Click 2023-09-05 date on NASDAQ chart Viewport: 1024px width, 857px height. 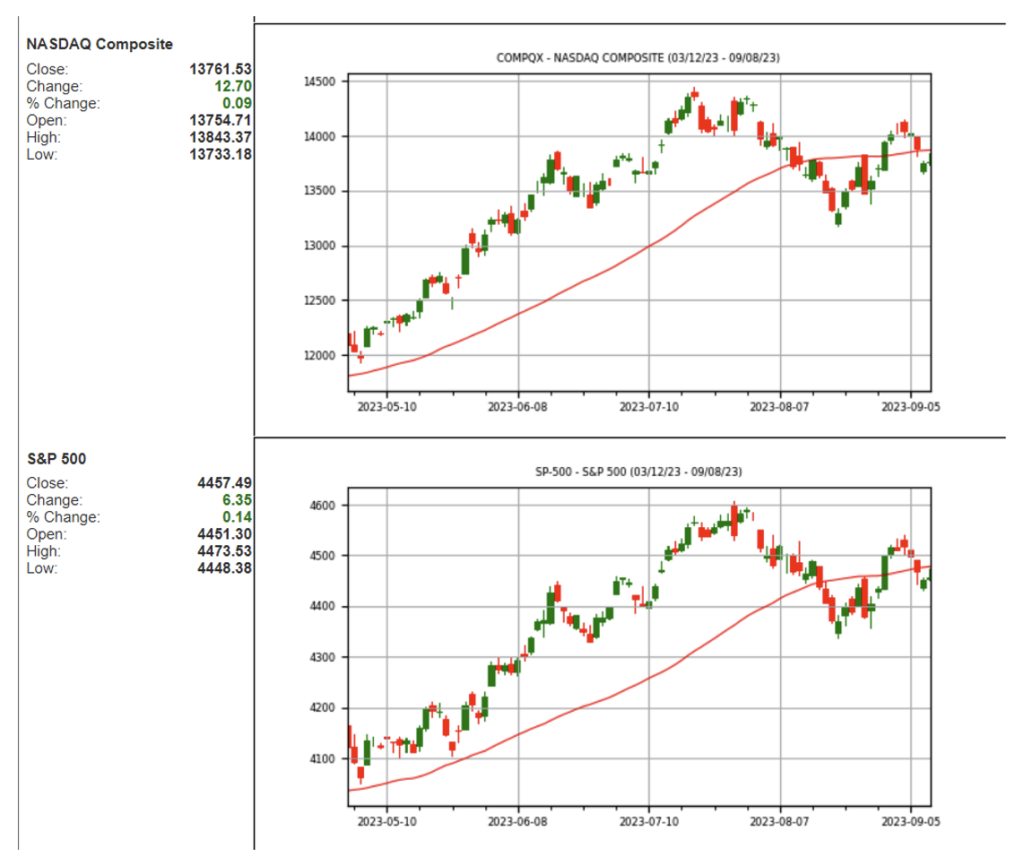[x=911, y=407]
